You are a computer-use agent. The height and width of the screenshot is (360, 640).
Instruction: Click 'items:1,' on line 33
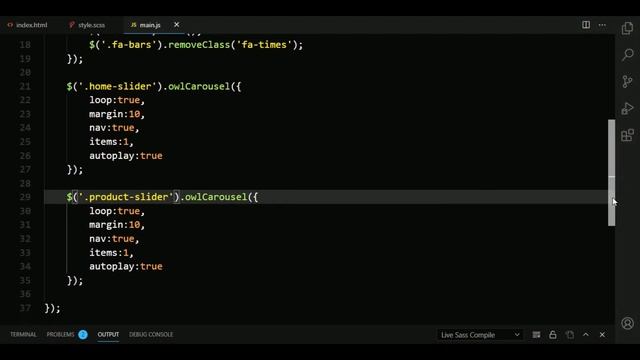point(111,252)
